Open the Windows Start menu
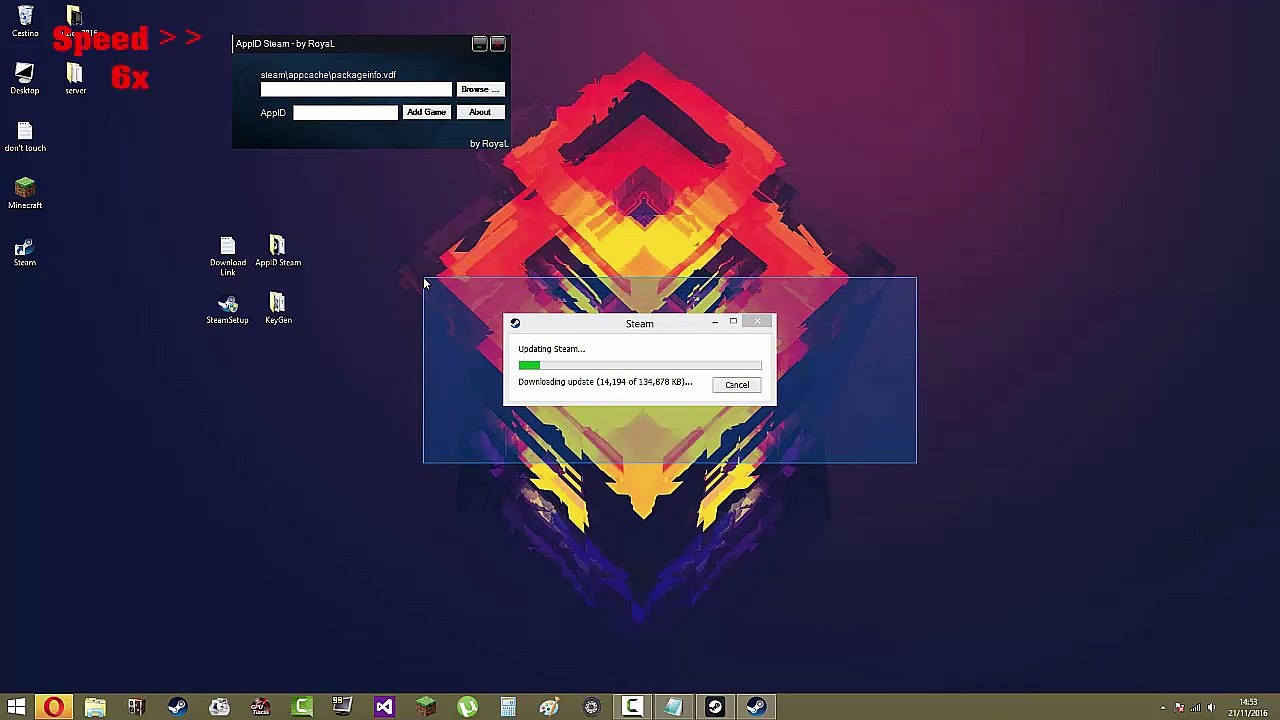Screen dimensions: 1280x720 click(16, 707)
